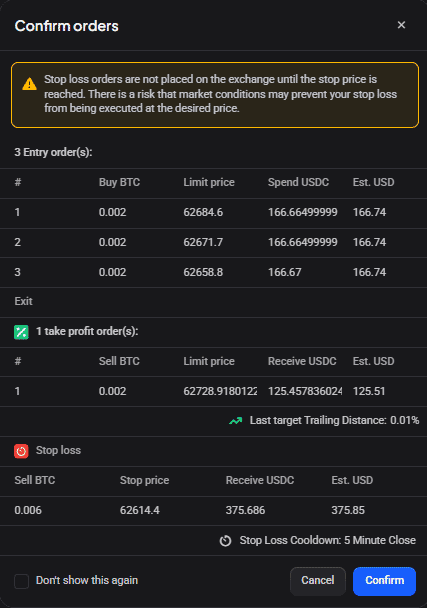This screenshot has width=427, height=608.
Task: Select entry order row with limit 62658.8
Action: (x=213, y=272)
